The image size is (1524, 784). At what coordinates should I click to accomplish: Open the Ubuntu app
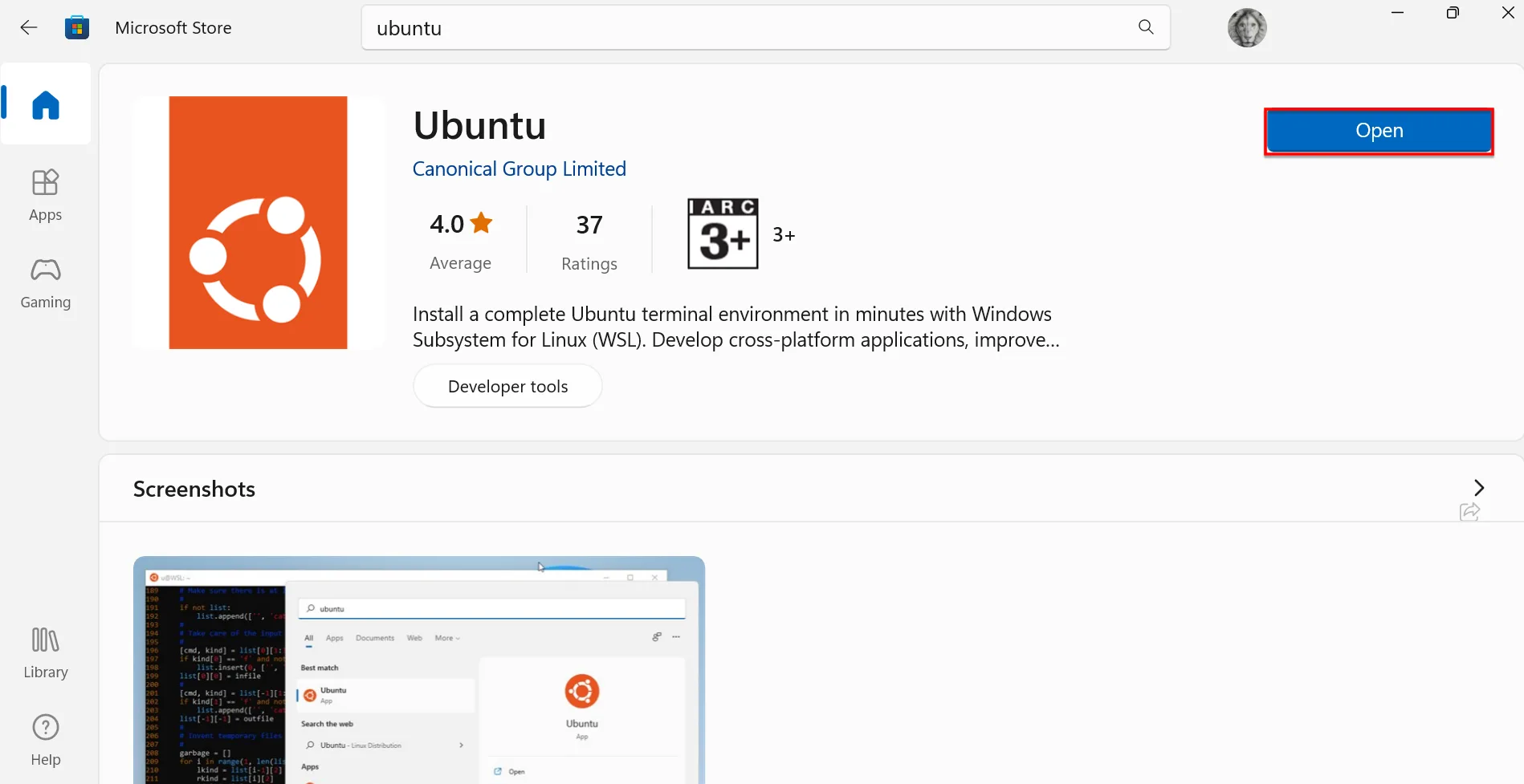coord(1379,131)
